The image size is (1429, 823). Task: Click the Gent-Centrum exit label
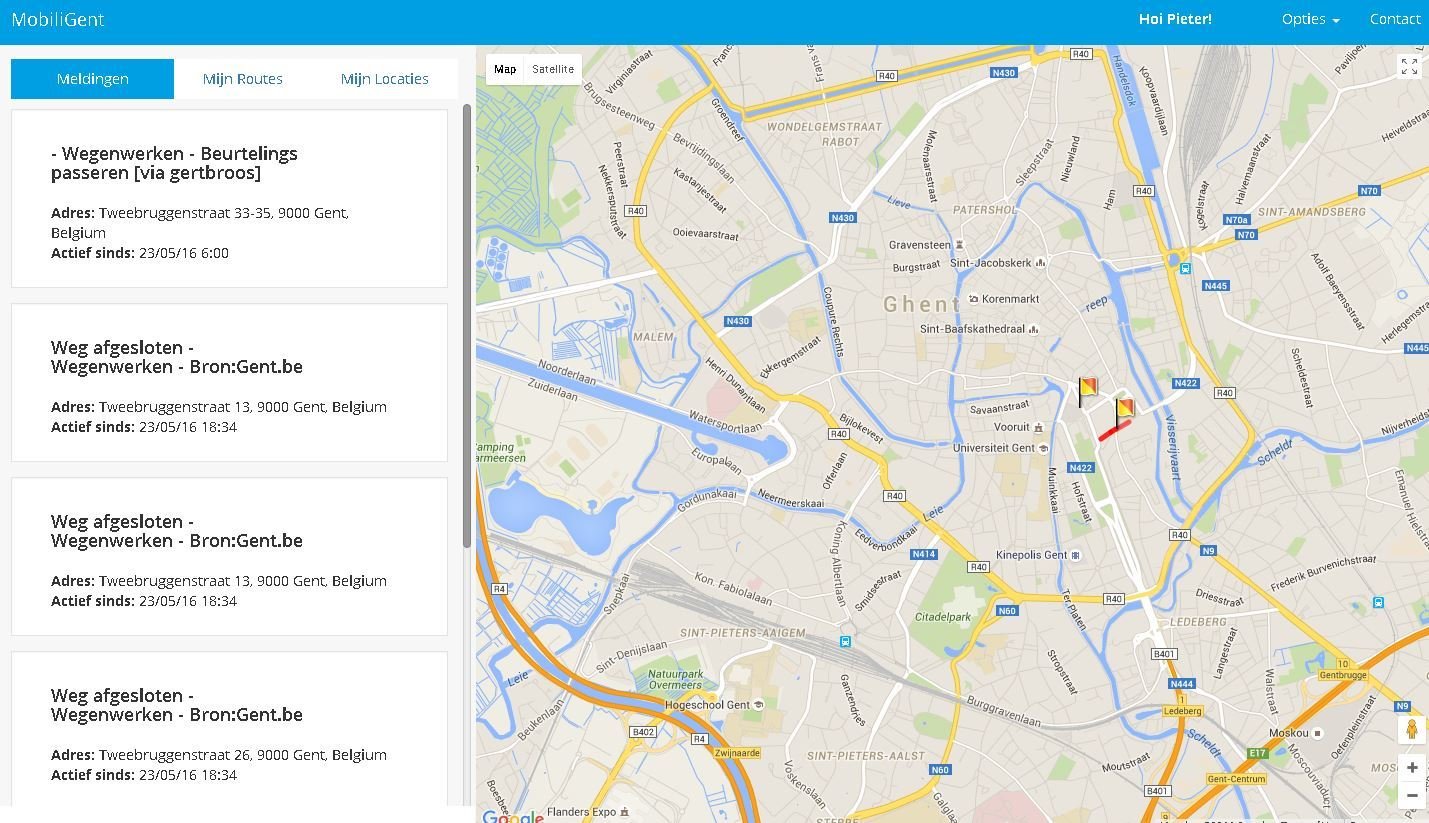[x=1236, y=779]
